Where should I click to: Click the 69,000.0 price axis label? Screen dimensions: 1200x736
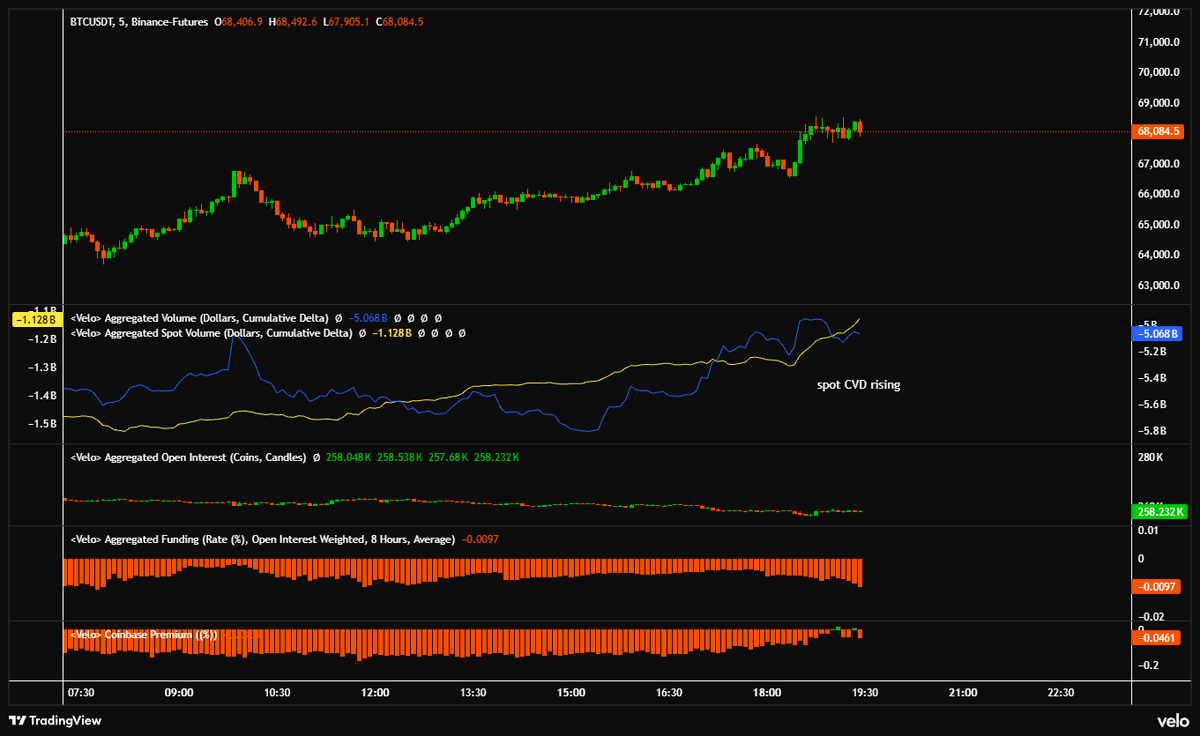(1159, 103)
